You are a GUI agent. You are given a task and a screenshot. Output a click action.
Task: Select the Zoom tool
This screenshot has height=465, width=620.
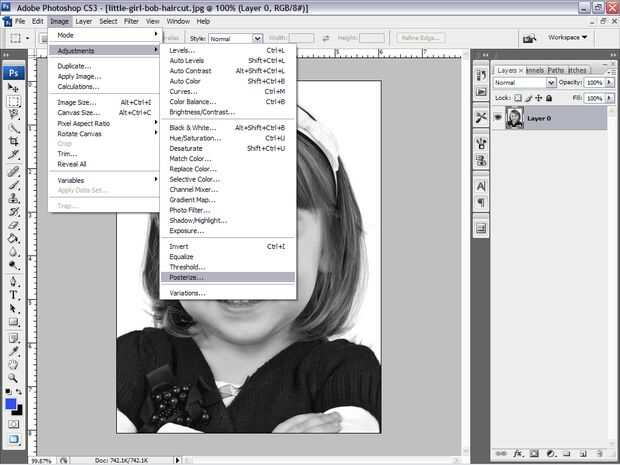[x=13, y=378]
